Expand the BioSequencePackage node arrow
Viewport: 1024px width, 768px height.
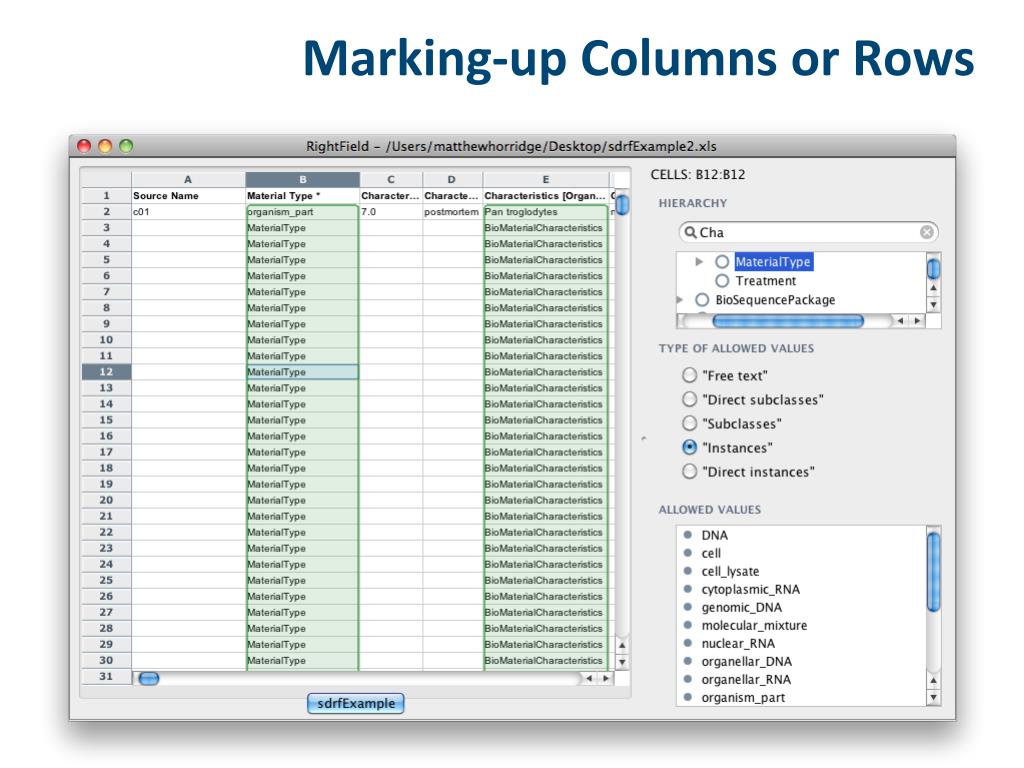[680, 300]
